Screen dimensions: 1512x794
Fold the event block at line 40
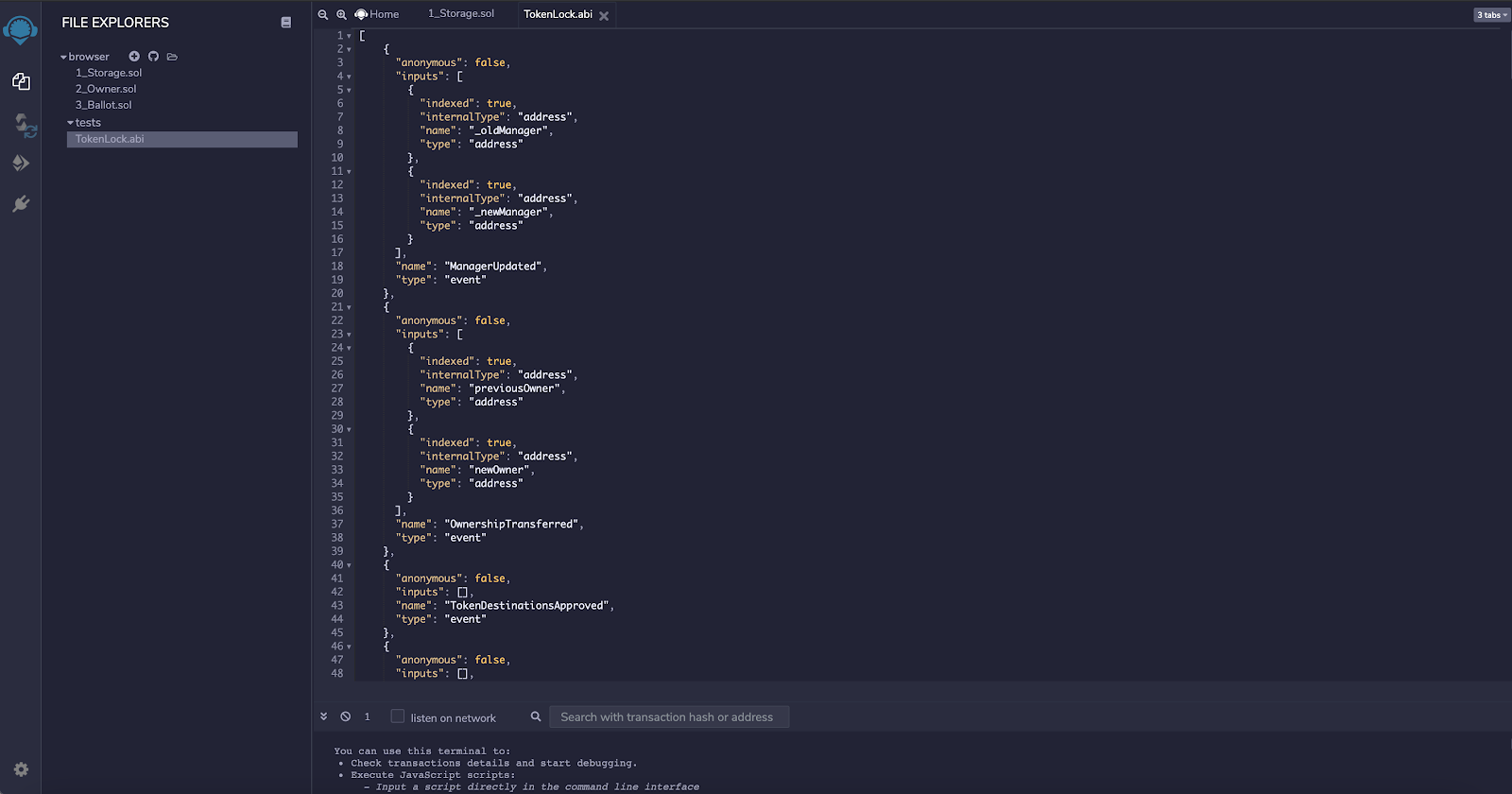coord(349,565)
